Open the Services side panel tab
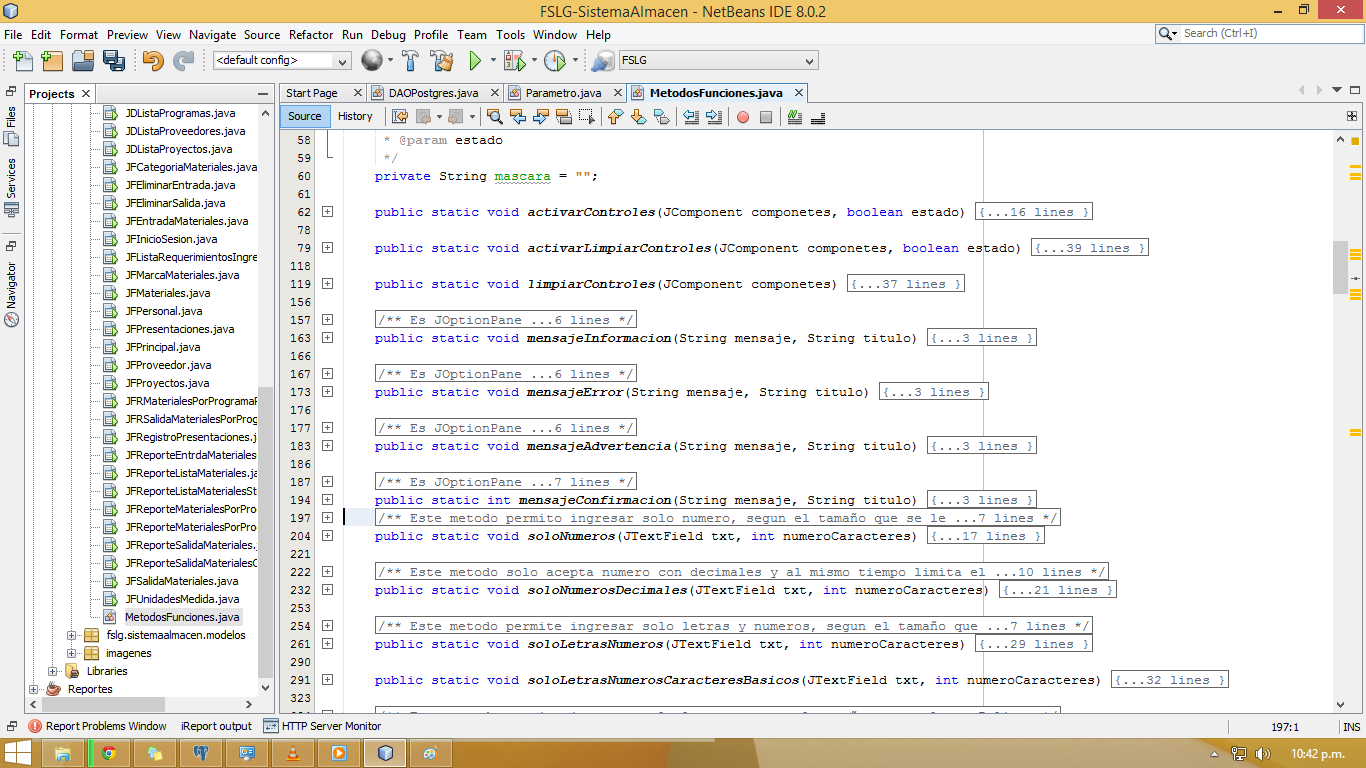 pyautogui.click(x=11, y=186)
